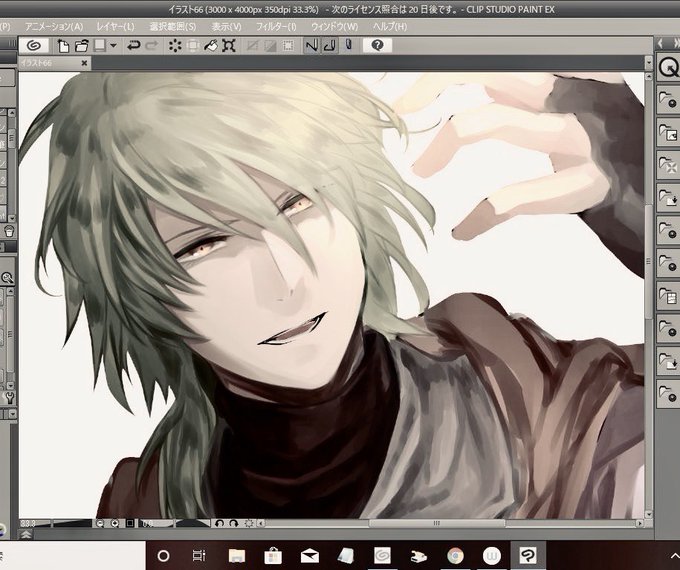Screen dimensions: 680x570
Task: Collapse the right palette dock left arrow
Action: 660,43
